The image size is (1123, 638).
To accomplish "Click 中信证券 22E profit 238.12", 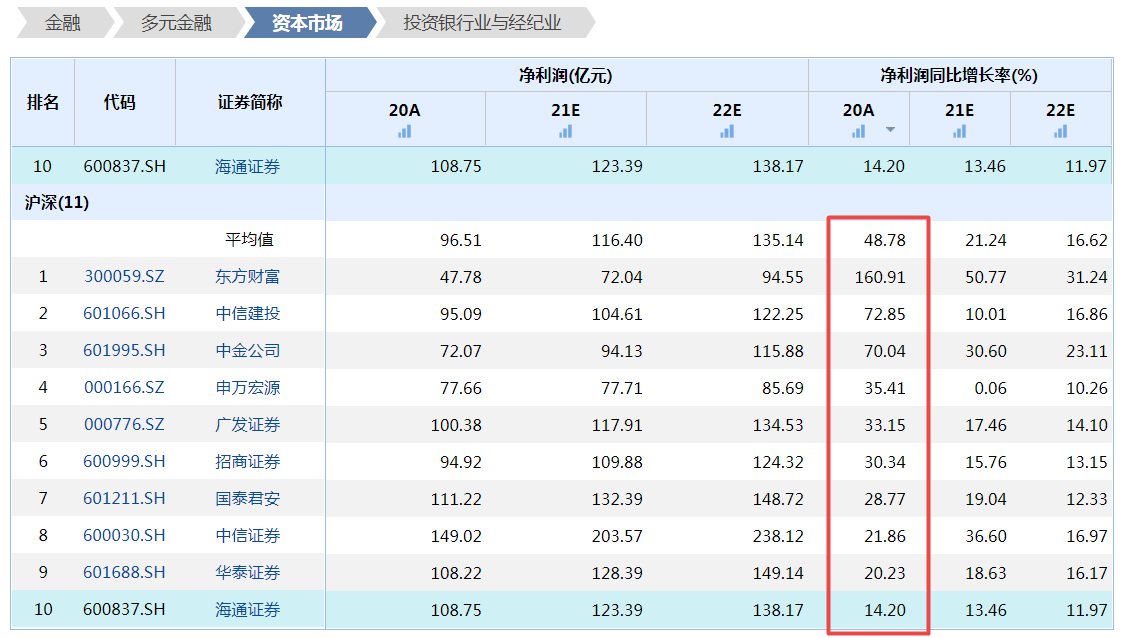I will pos(779,536).
